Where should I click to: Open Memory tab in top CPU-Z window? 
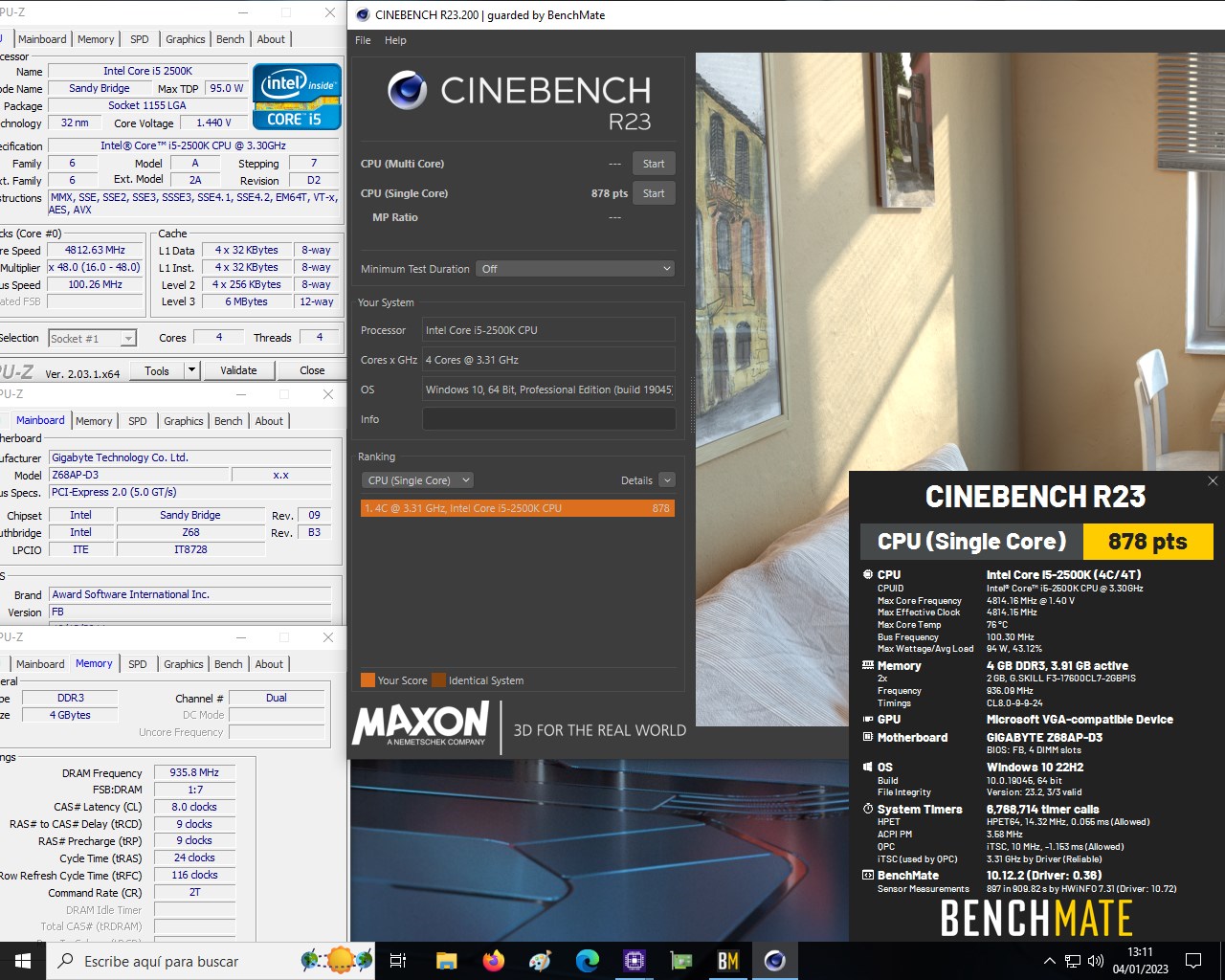point(96,39)
